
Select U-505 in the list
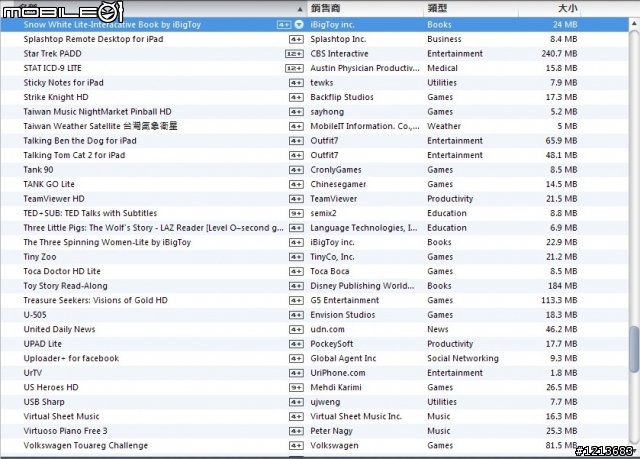point(35,315)
